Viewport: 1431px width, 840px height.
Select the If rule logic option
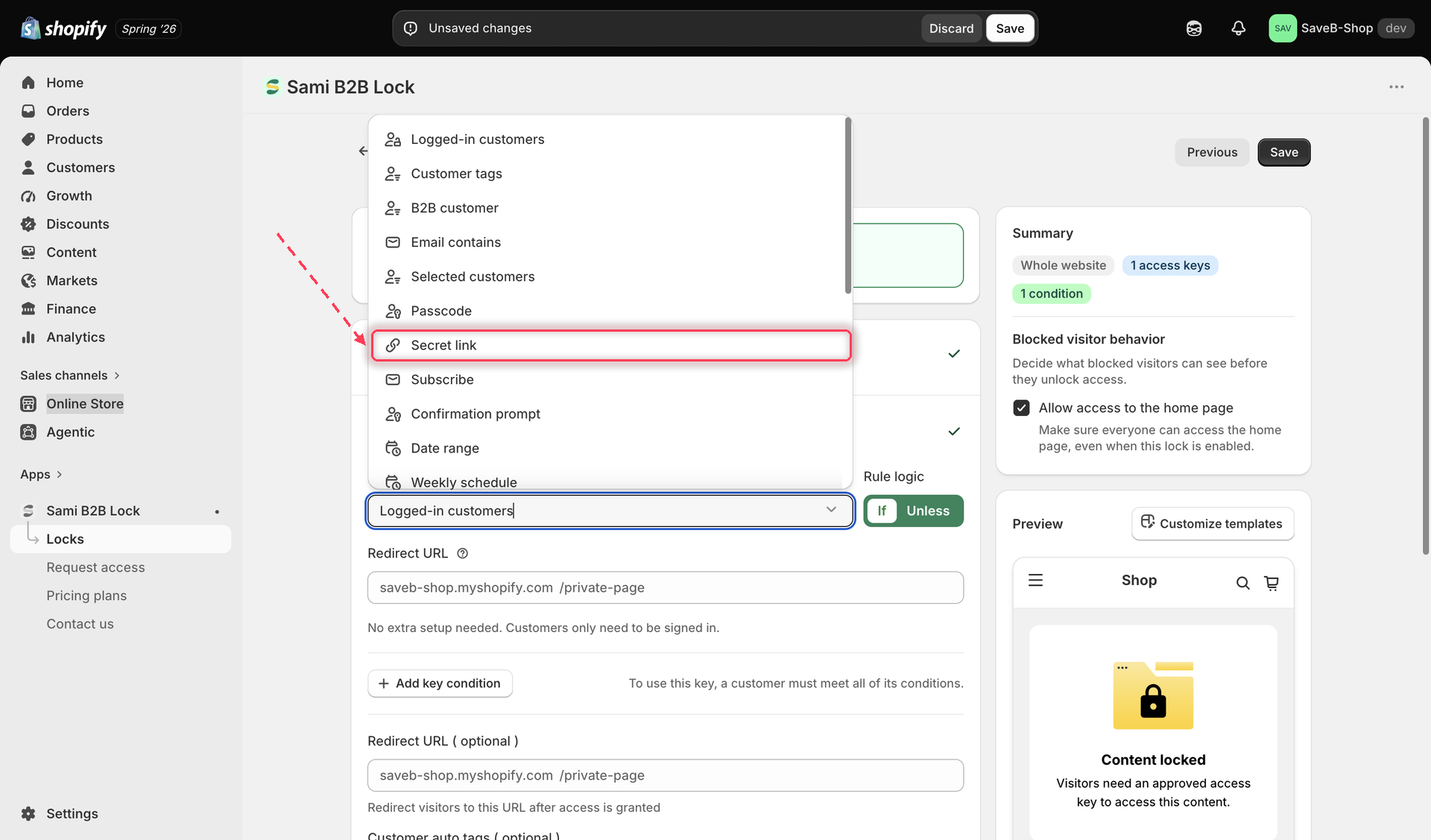coord(882,511)
